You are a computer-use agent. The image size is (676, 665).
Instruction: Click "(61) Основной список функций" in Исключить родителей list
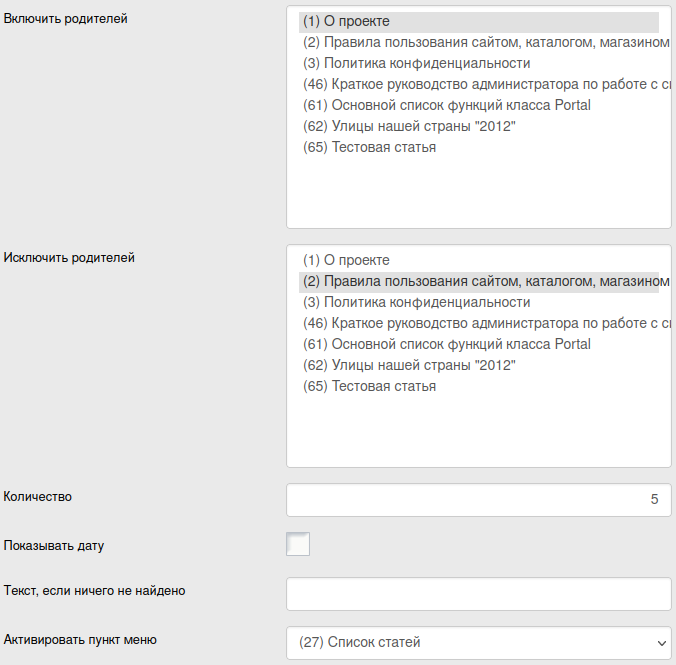coord(446,344)
